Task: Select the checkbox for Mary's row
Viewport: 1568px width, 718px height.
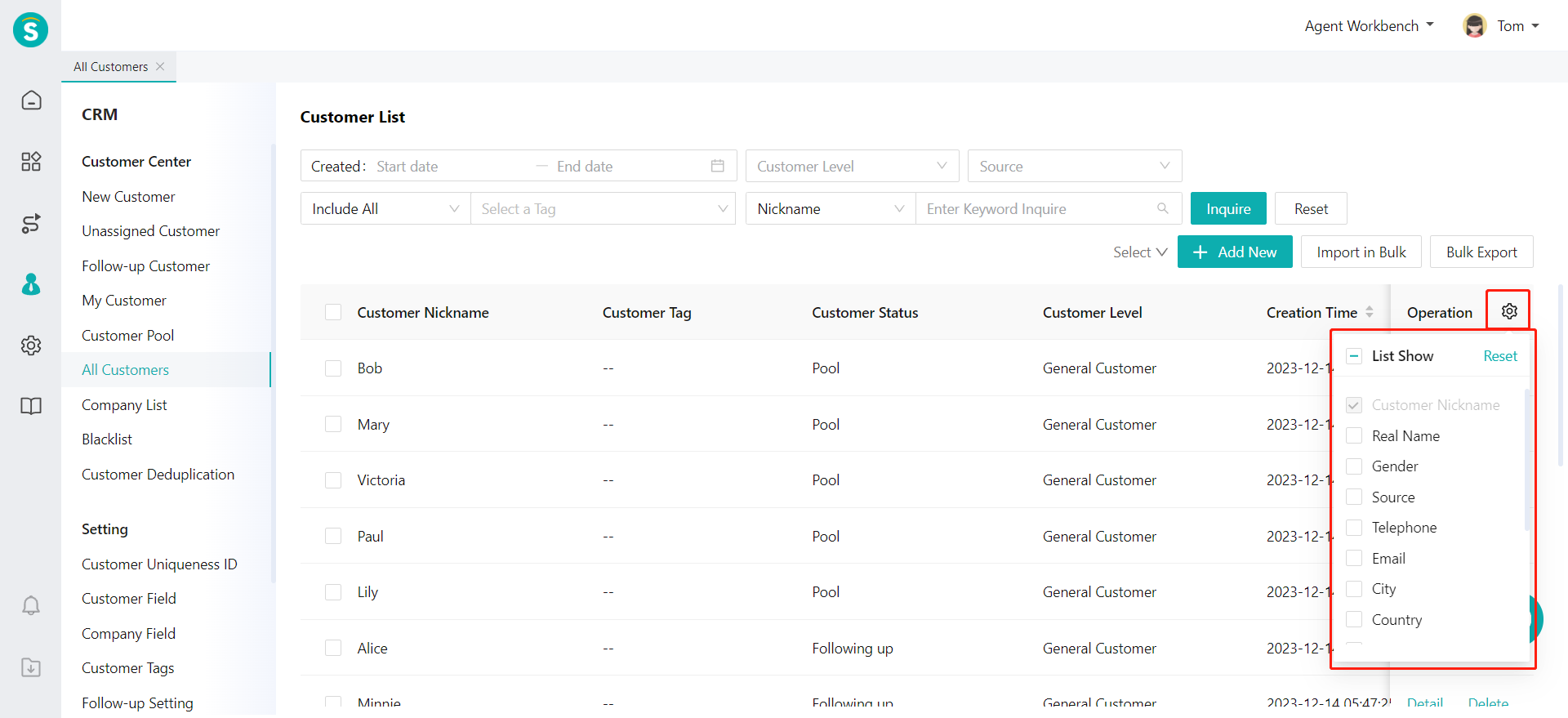Action: click(x=333, y=424)
